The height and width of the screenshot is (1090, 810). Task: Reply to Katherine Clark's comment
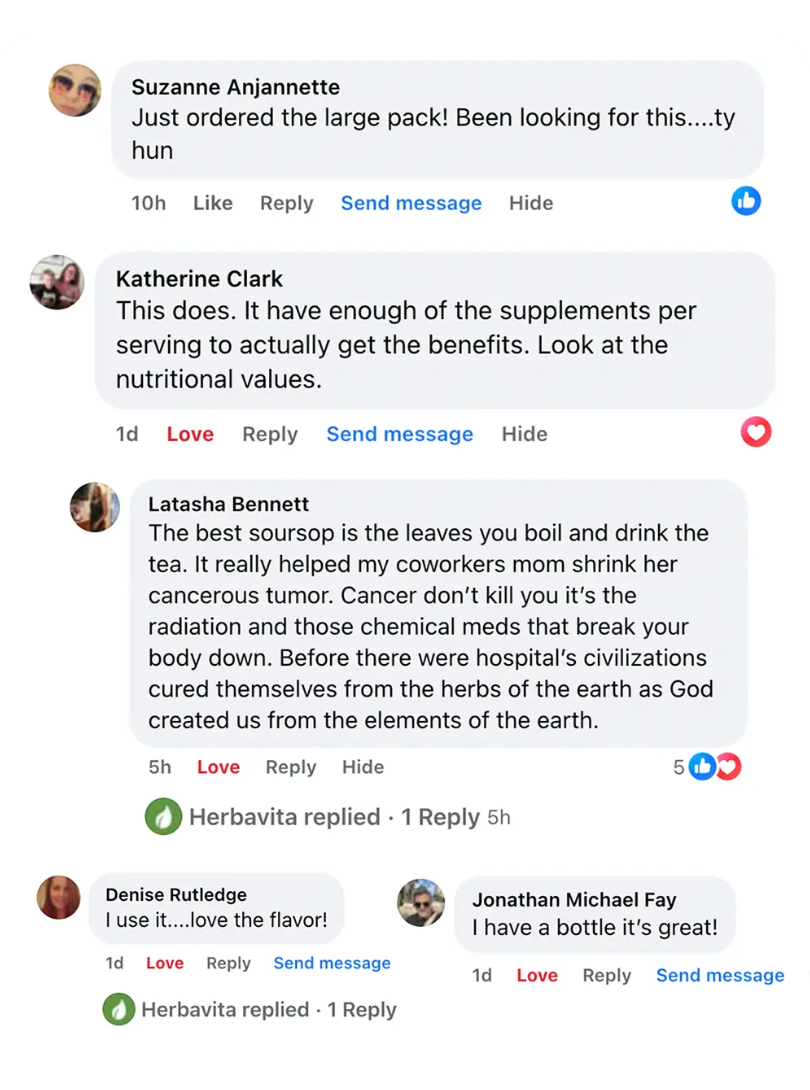coord(270,434)
